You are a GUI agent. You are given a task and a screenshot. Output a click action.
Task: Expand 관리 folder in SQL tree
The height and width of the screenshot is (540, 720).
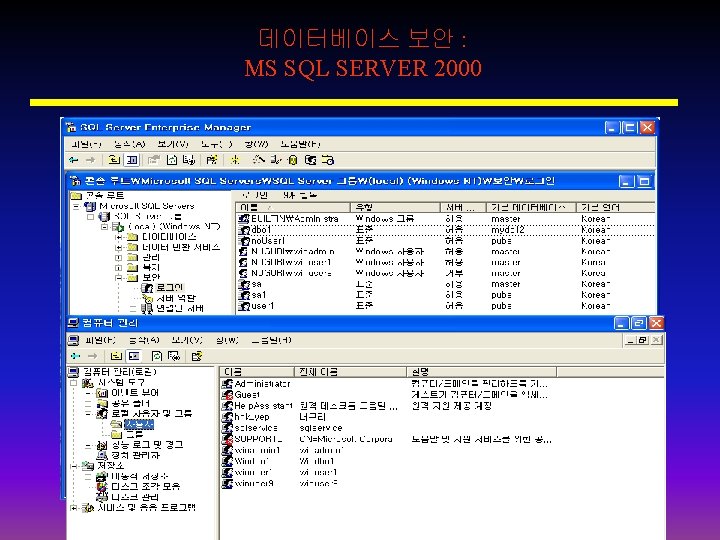click(x=118, y=258)
